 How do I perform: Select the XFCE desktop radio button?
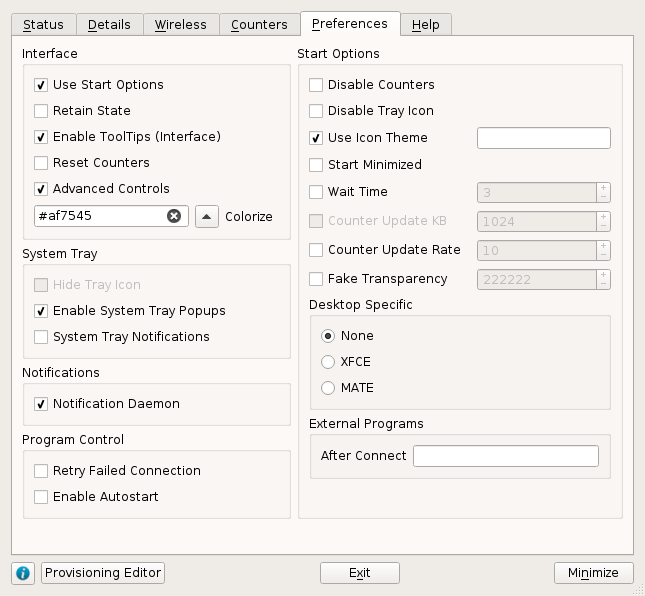click(x=328, y=362)
